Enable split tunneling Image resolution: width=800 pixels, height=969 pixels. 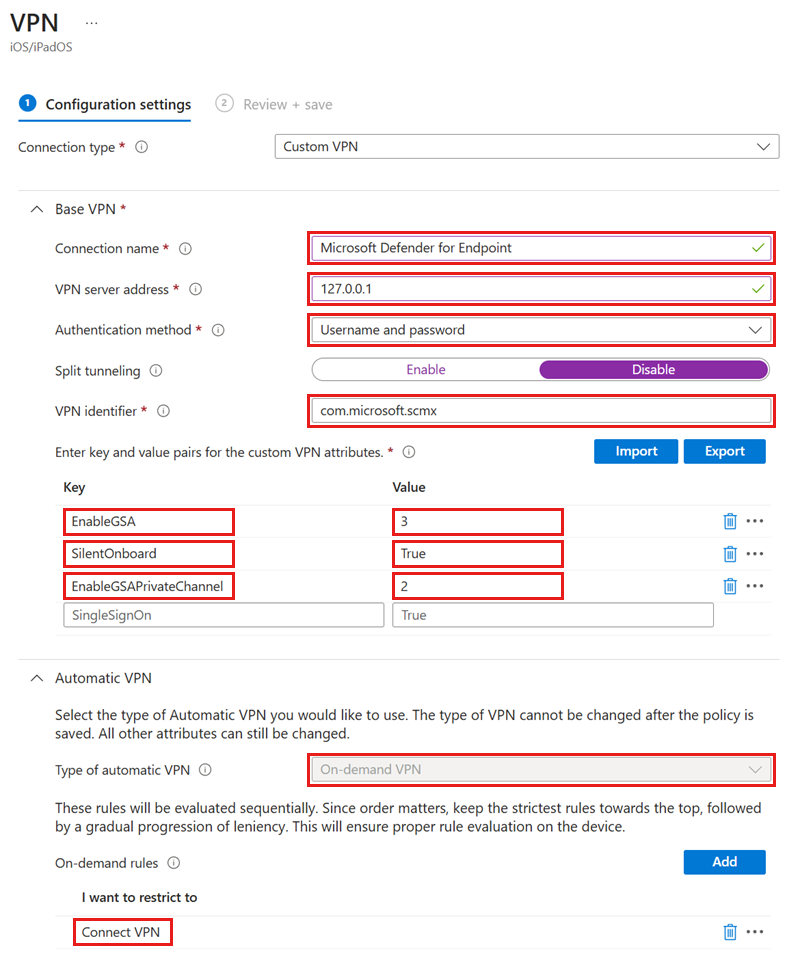pos(426,370)
